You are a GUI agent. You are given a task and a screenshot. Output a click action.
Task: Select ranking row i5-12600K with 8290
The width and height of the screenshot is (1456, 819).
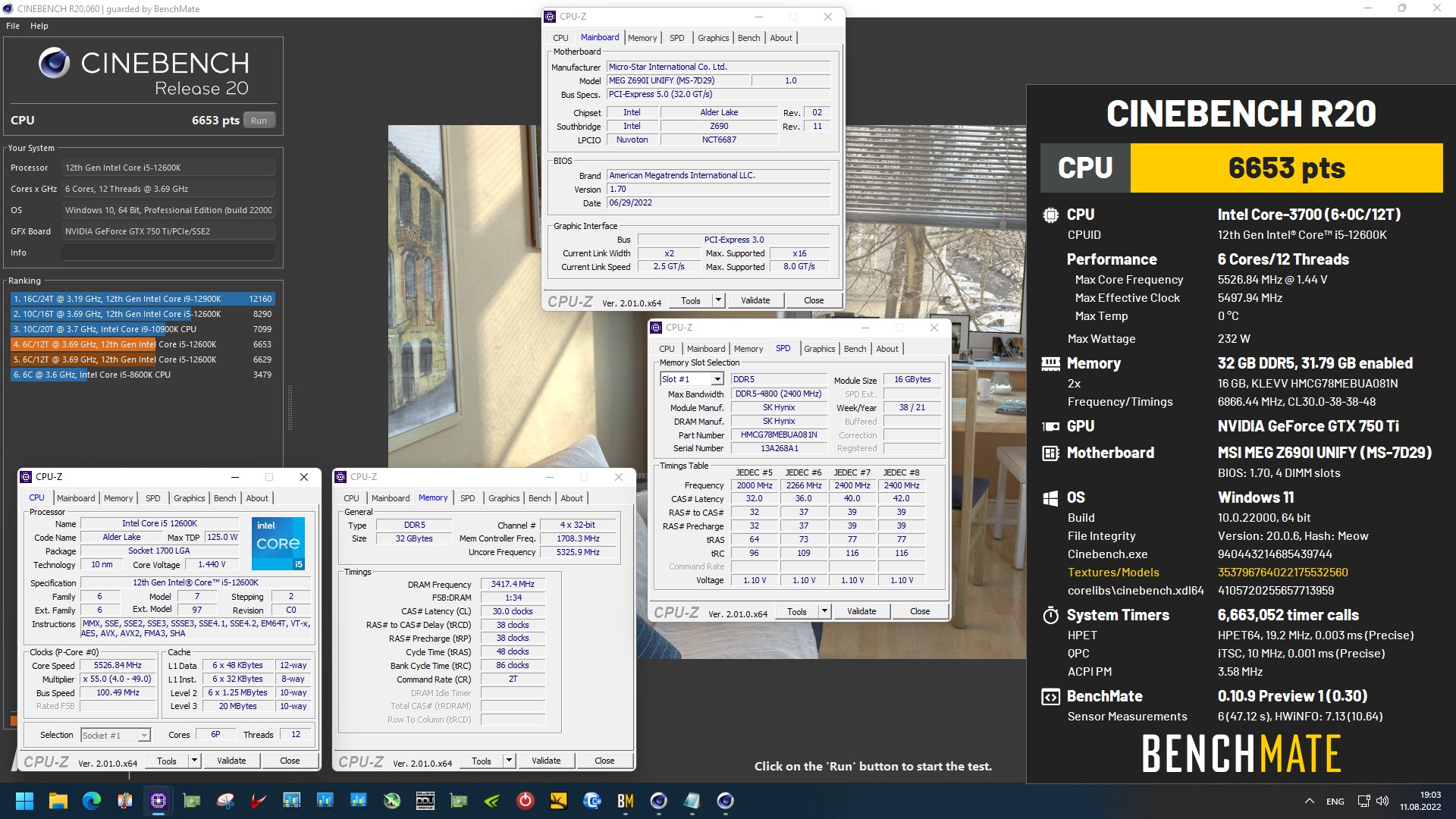pos(142,314)
